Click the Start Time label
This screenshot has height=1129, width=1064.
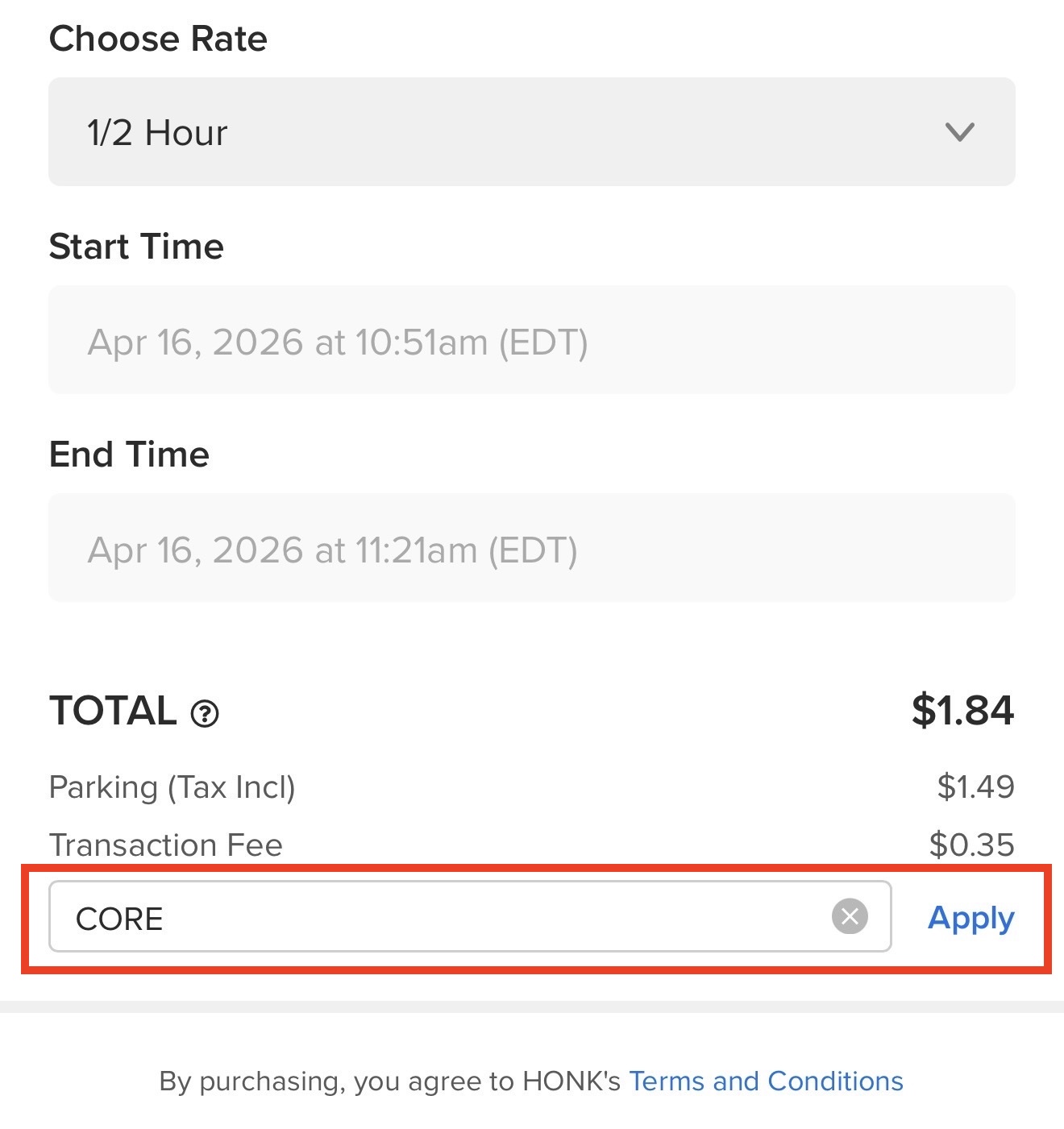coord(136,247)
